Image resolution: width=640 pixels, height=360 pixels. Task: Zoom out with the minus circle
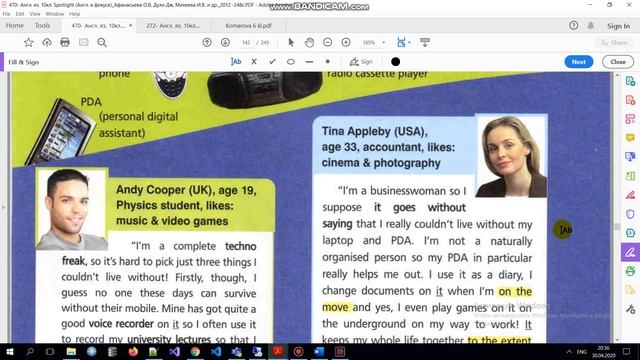327,42
